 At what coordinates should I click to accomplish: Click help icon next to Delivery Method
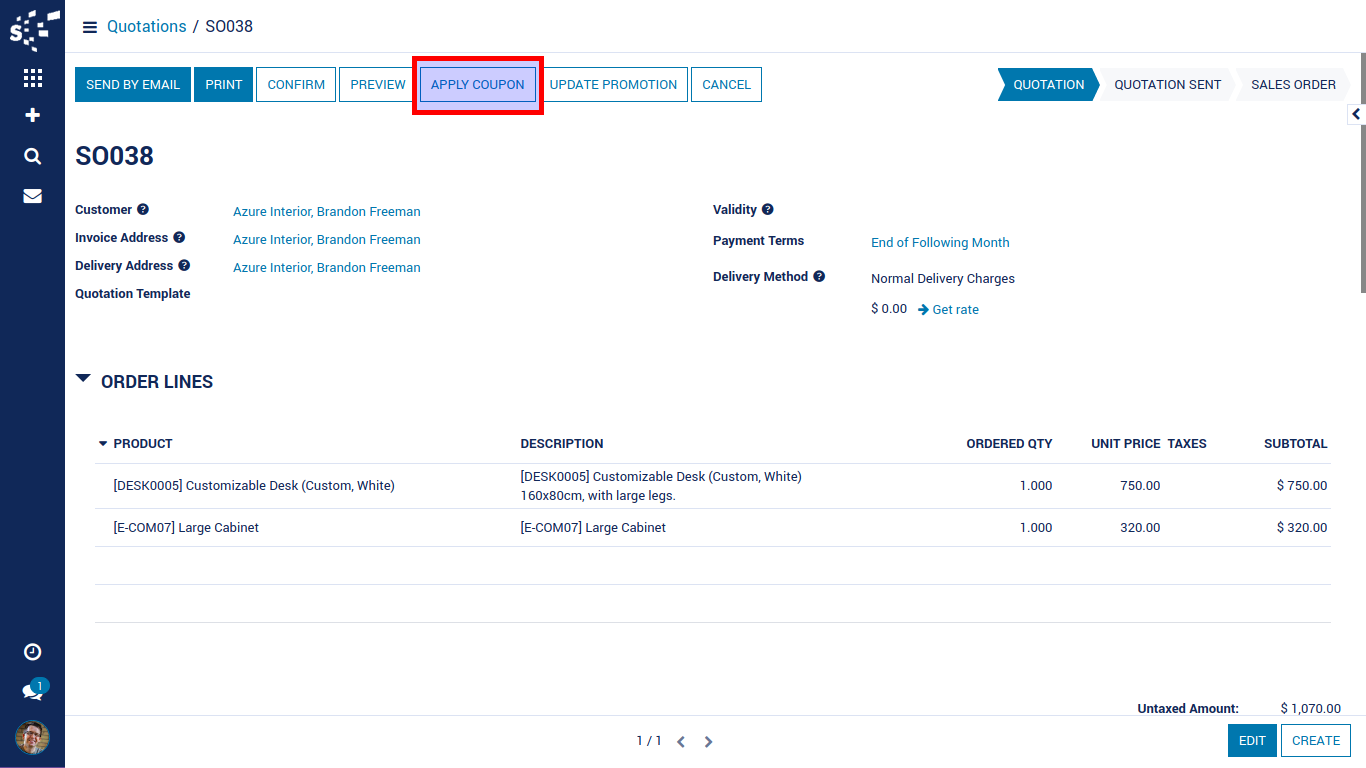(819, 277)
